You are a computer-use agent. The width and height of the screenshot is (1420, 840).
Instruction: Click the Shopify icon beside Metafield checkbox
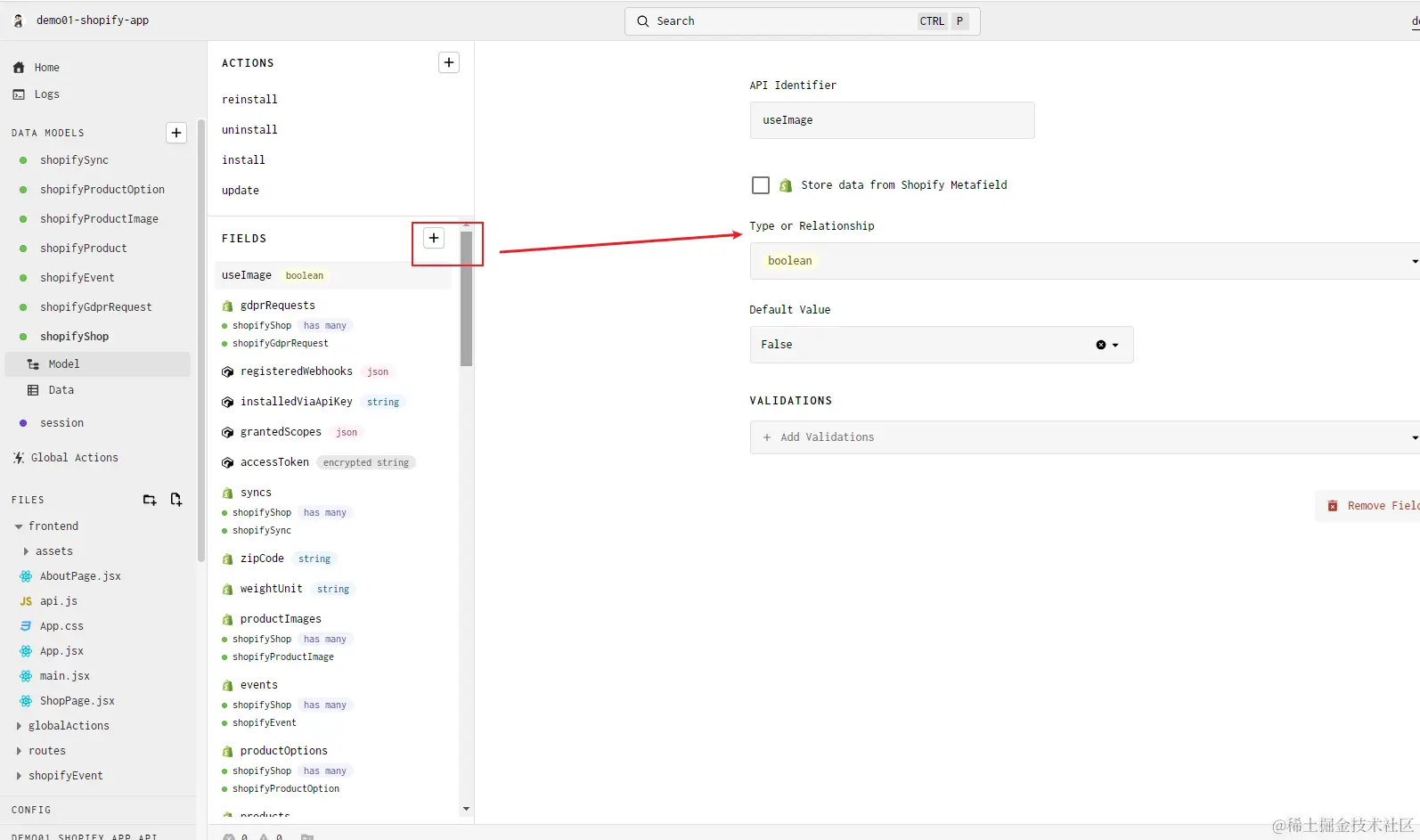(x=785, y=185)
